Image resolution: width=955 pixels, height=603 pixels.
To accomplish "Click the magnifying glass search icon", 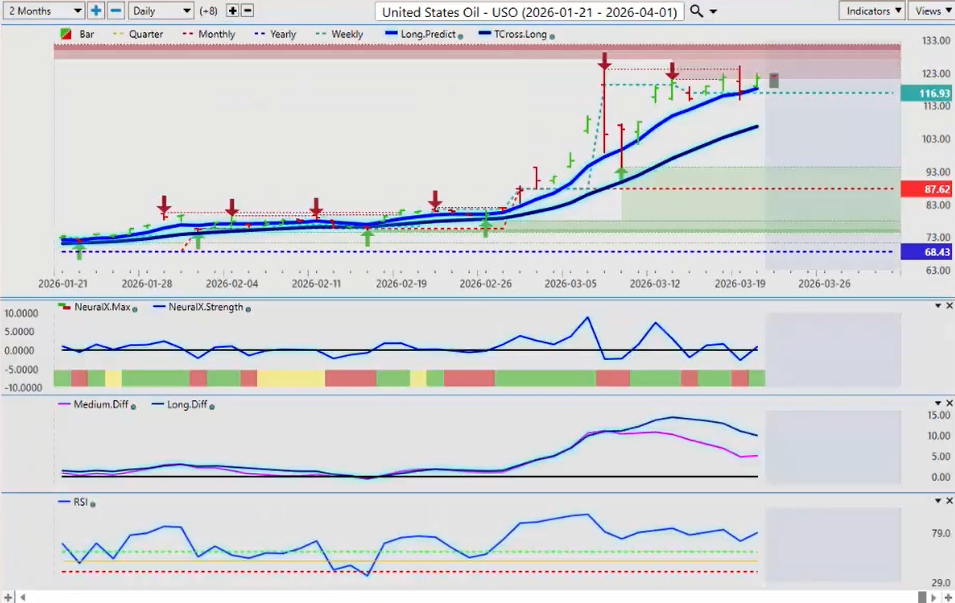I will coord(697,11).
